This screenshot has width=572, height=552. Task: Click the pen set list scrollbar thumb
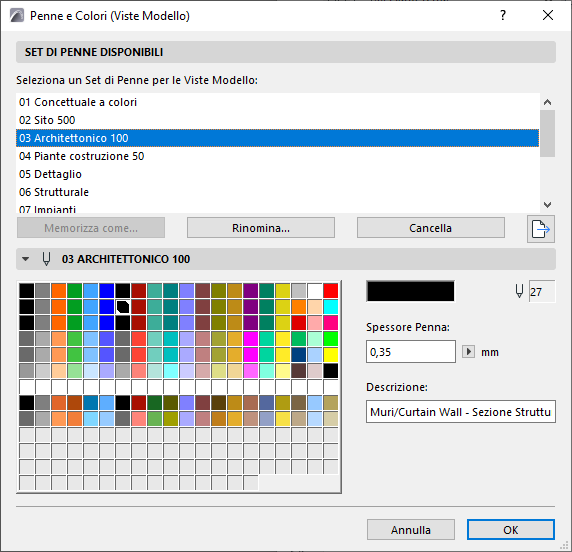547,134
